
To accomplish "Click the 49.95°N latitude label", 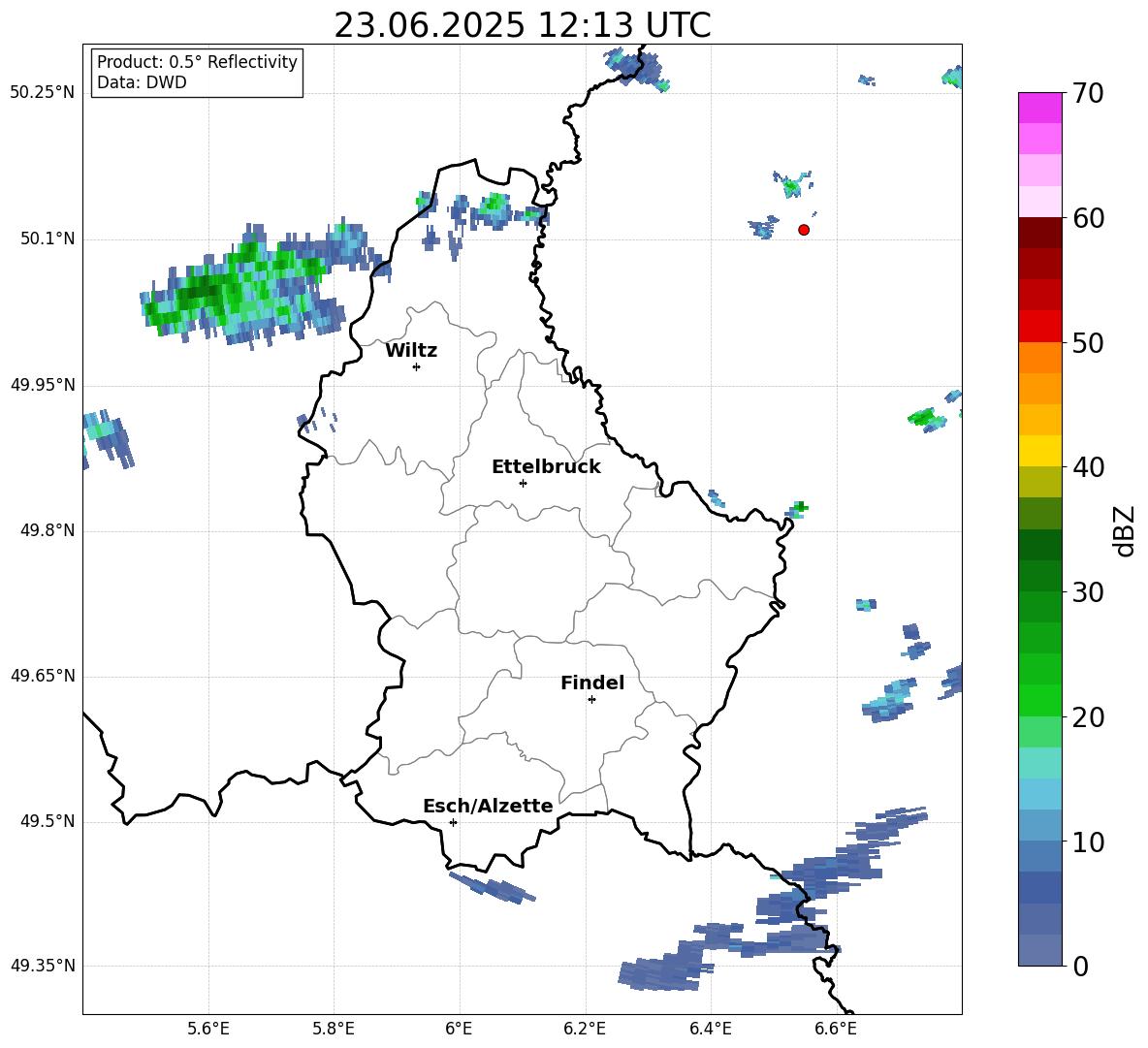I will tap(43, 385).
